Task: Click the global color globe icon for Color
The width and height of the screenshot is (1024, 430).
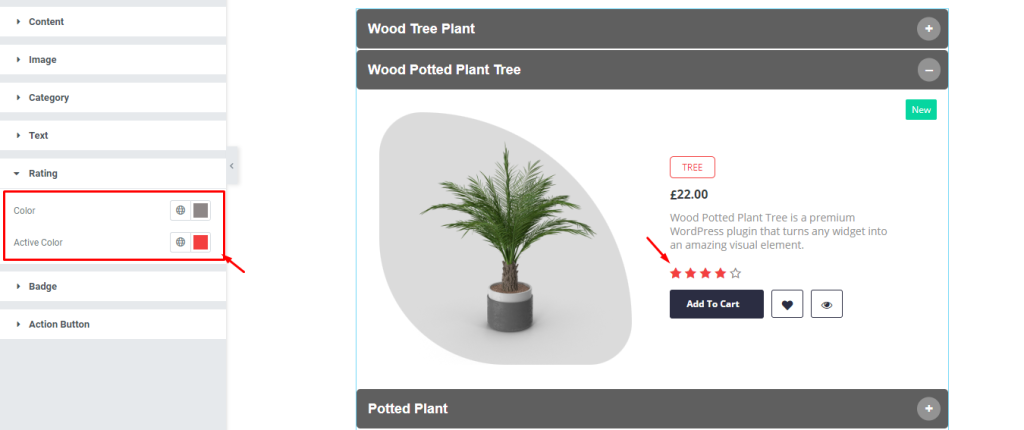Action: coord(180,210)
